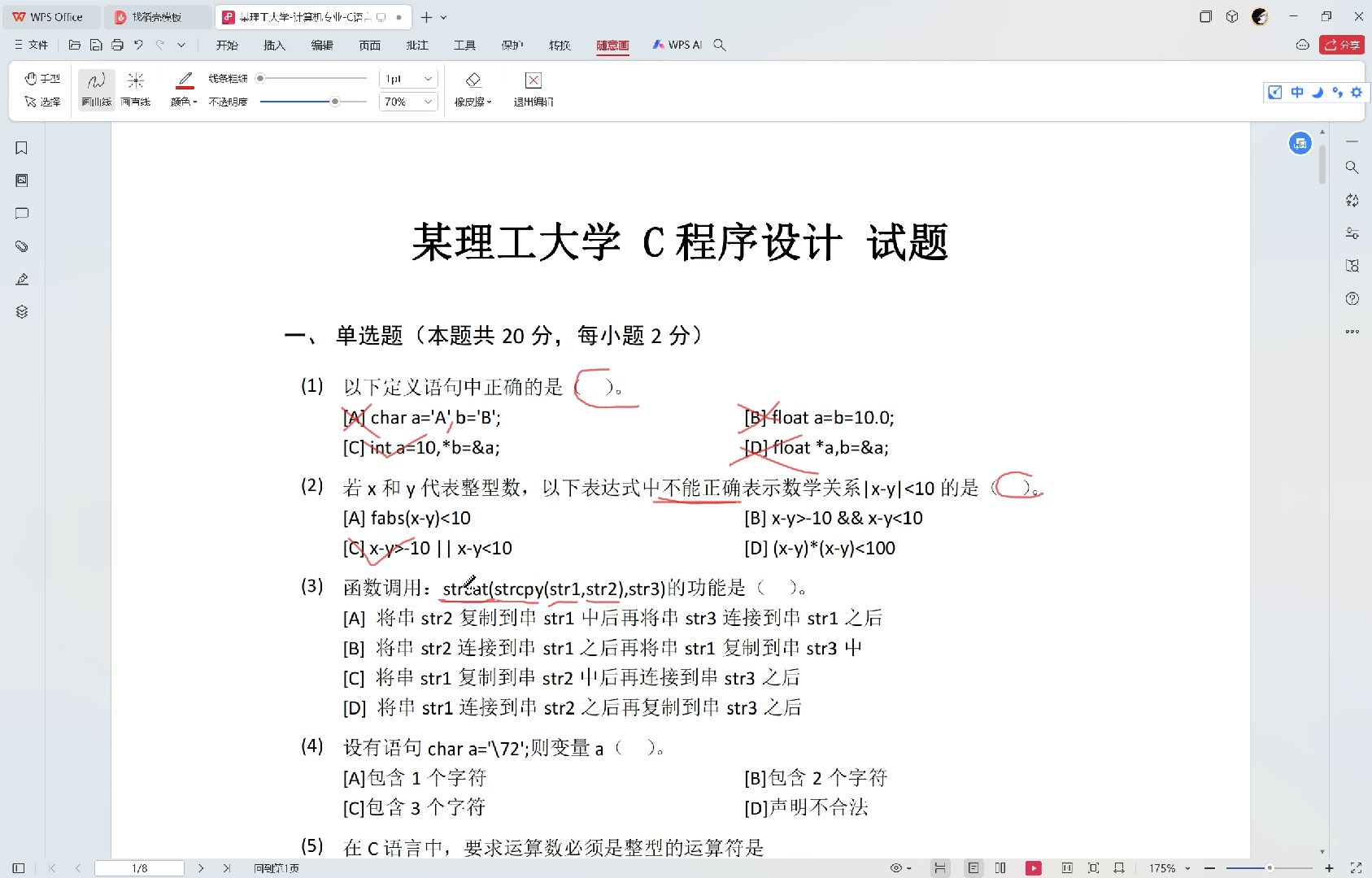Image resolution: width=1372 pixels, height=878 pixels.
Task: Undo the last action
Action: coord(138,45)
